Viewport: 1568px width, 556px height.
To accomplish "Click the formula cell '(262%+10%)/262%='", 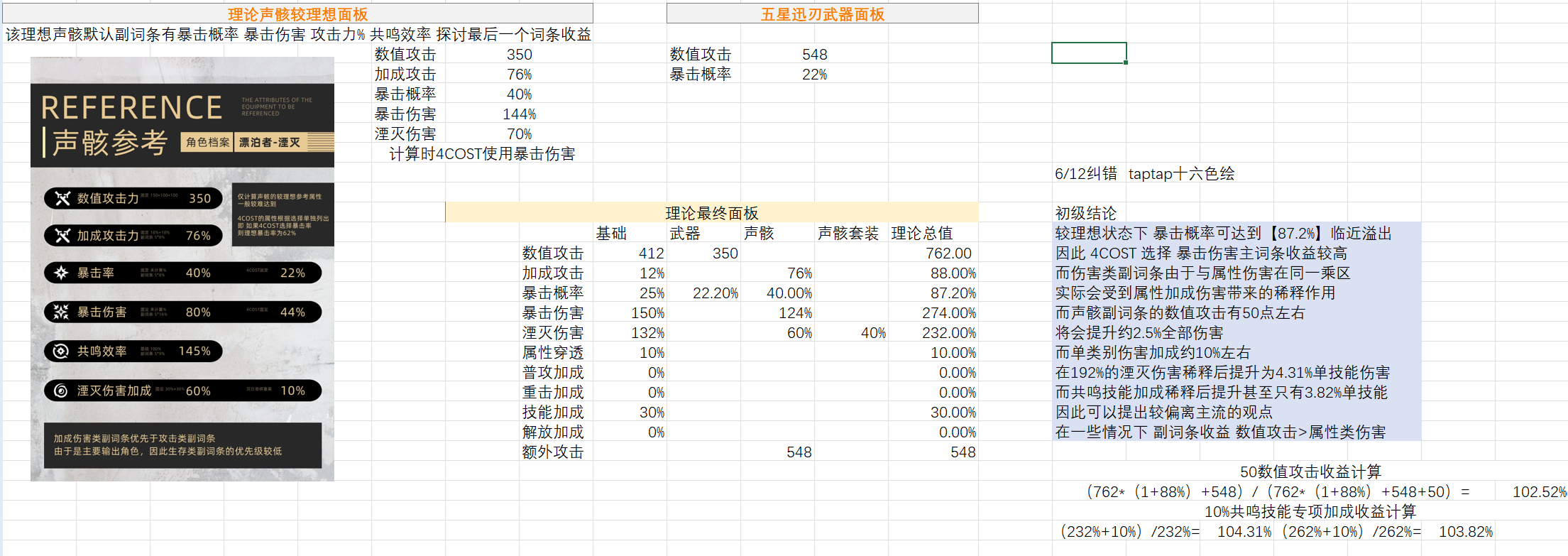I will coord(1351,532).
